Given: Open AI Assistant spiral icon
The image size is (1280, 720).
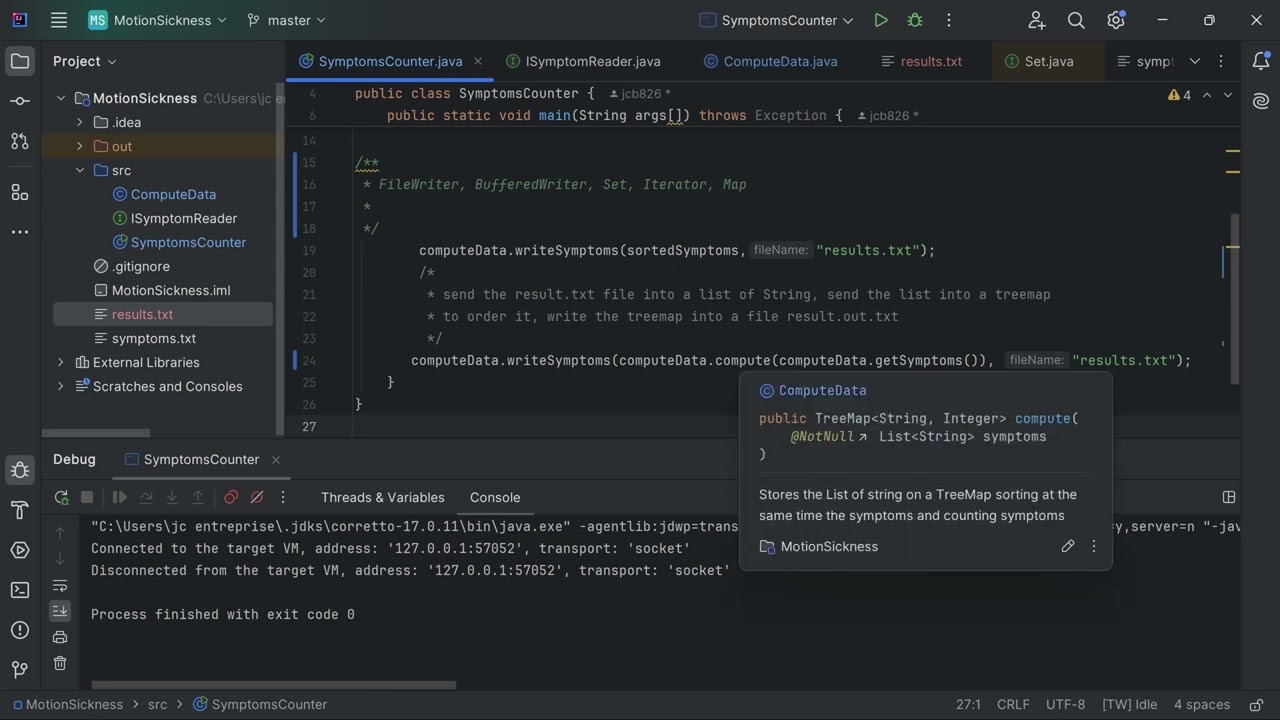Looking at the screenshot, I should click(x=1261, y=101).
